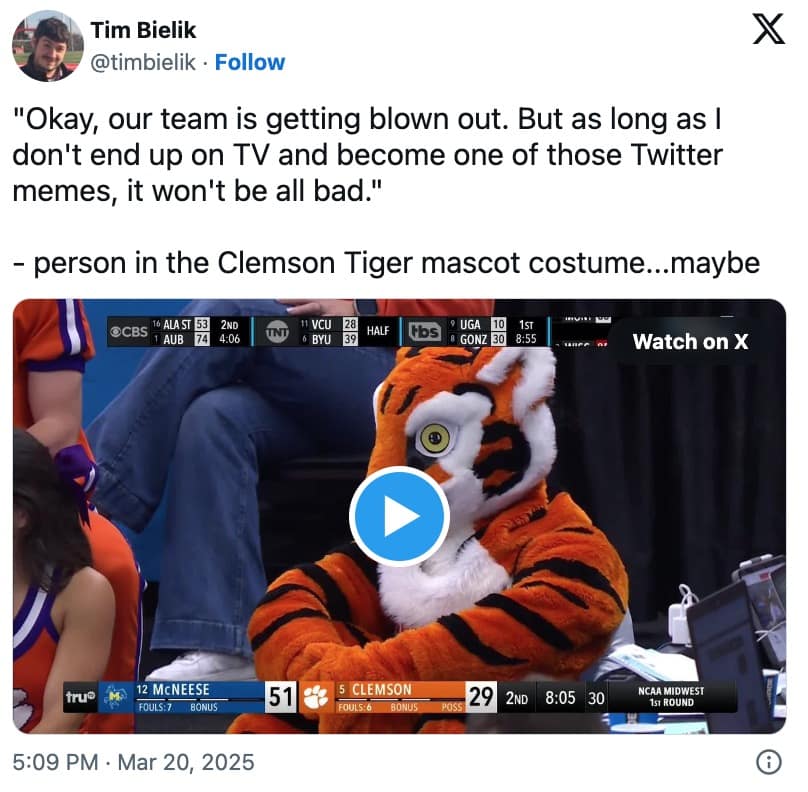Click Tim Bielik's profile avatar

46,48
